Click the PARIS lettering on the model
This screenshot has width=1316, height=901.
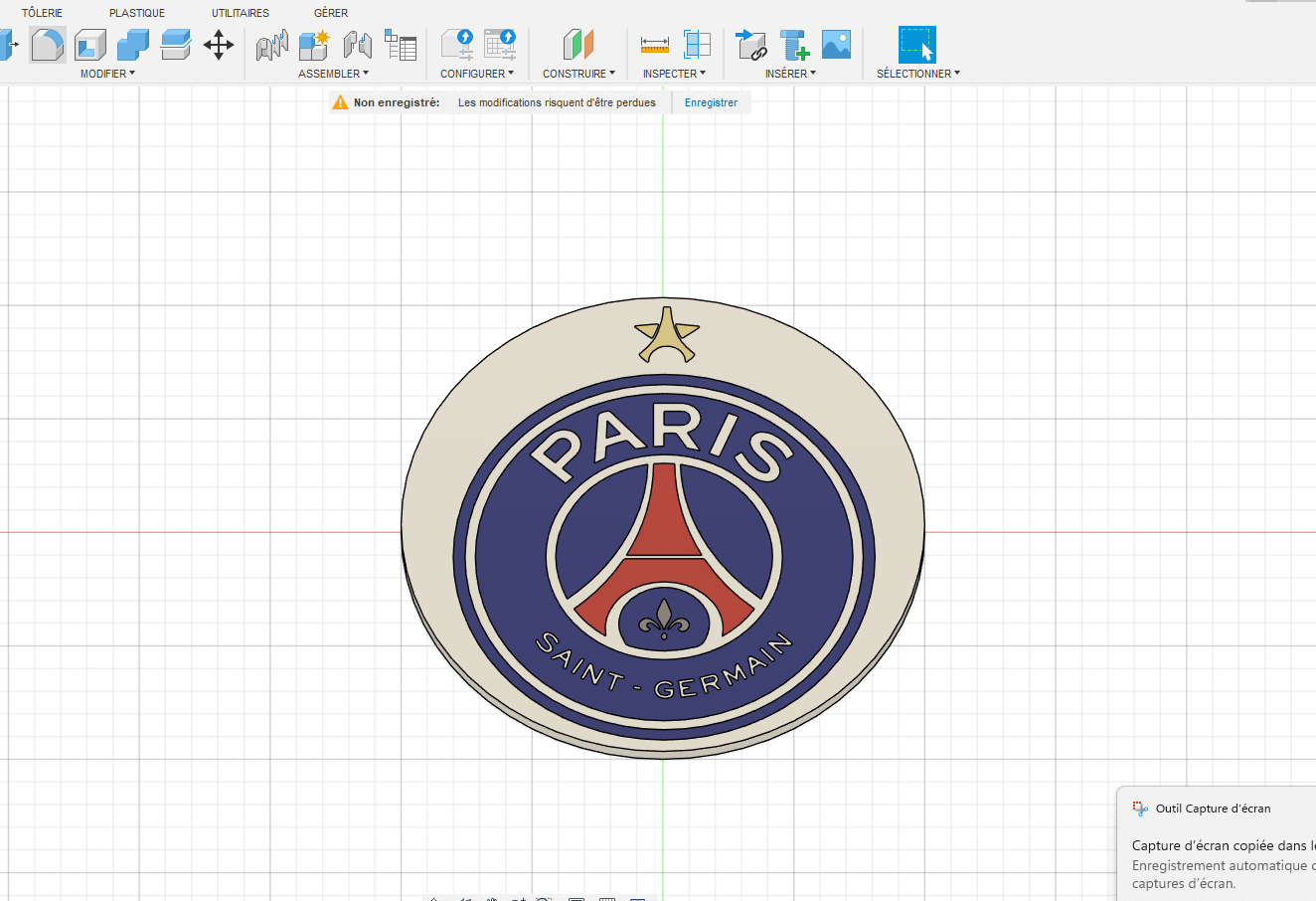pyautogui.click(x=661, y=443)
